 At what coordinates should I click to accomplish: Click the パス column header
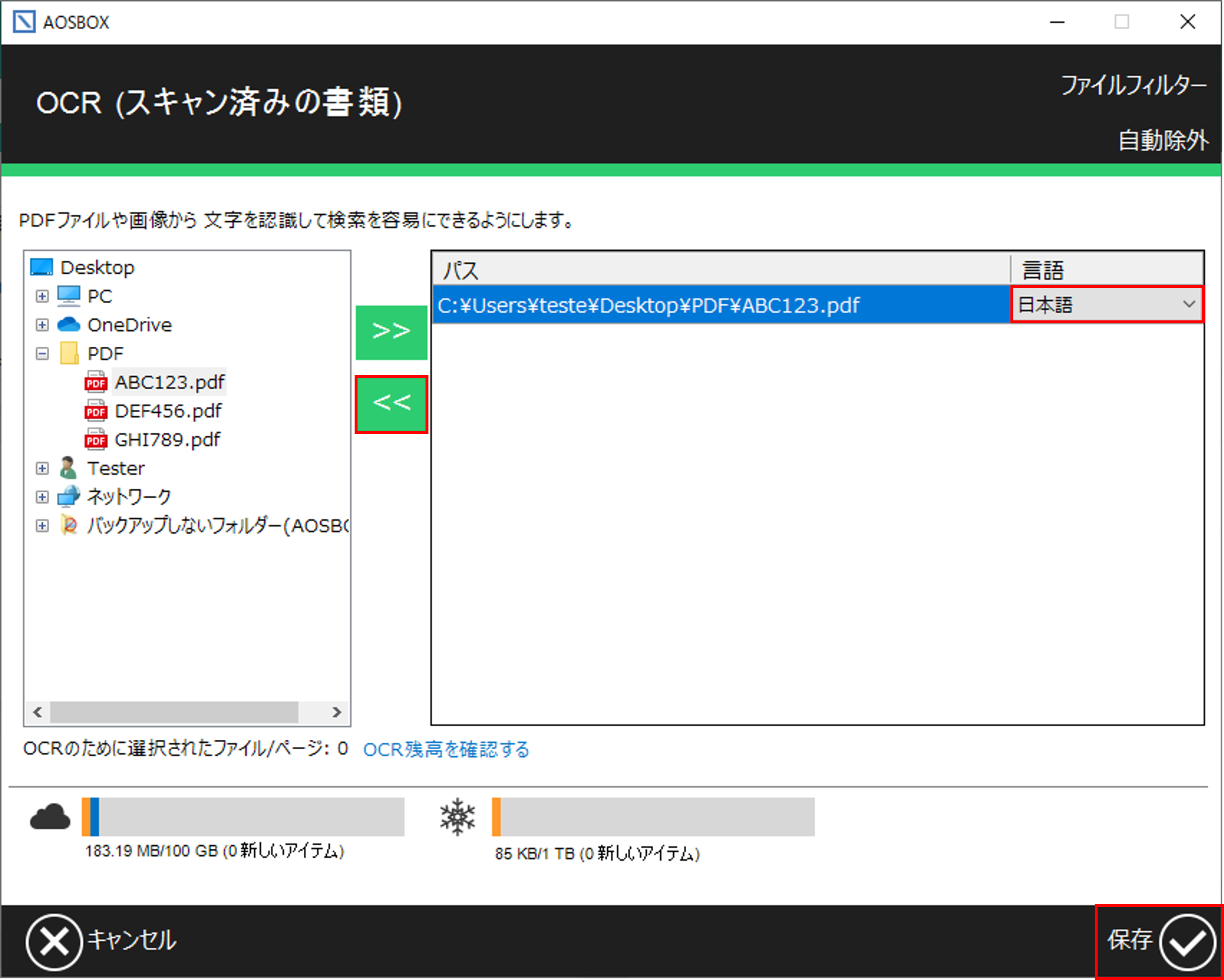[x=721, y=270]
